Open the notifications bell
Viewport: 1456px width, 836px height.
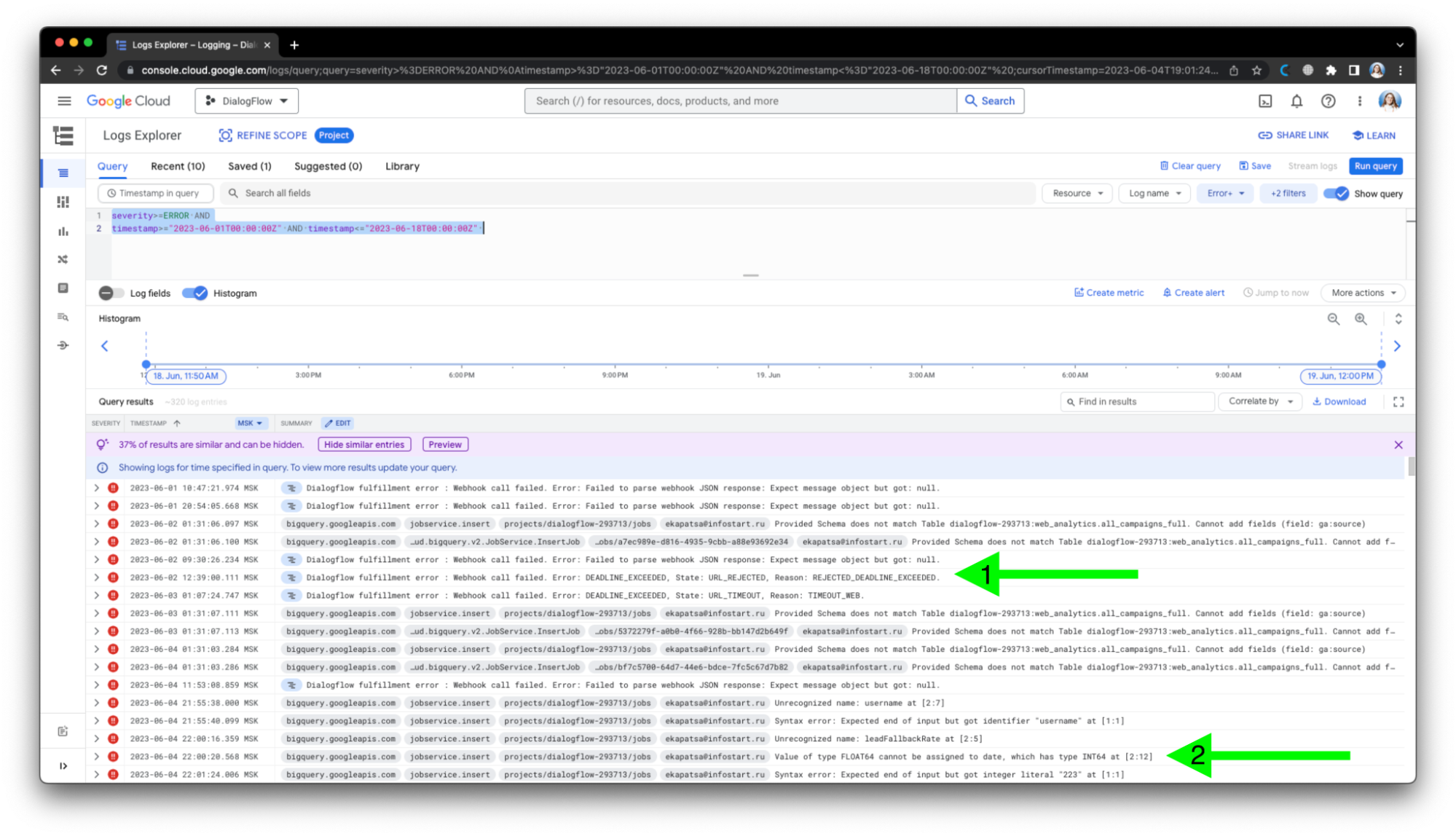click(x=1296, y=101)
